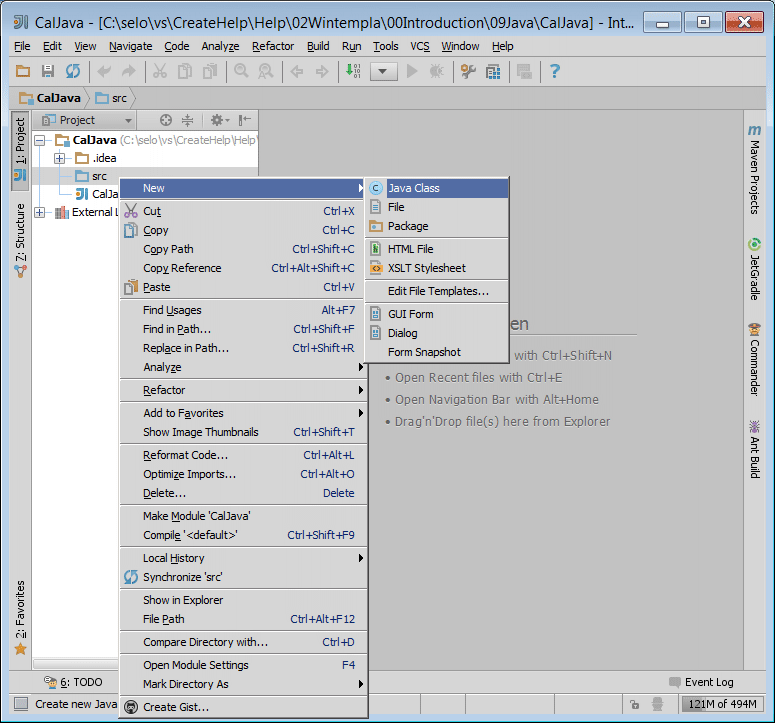Click the Make Project toolbar icon
The image size is (775, 723).
point(353,72)
